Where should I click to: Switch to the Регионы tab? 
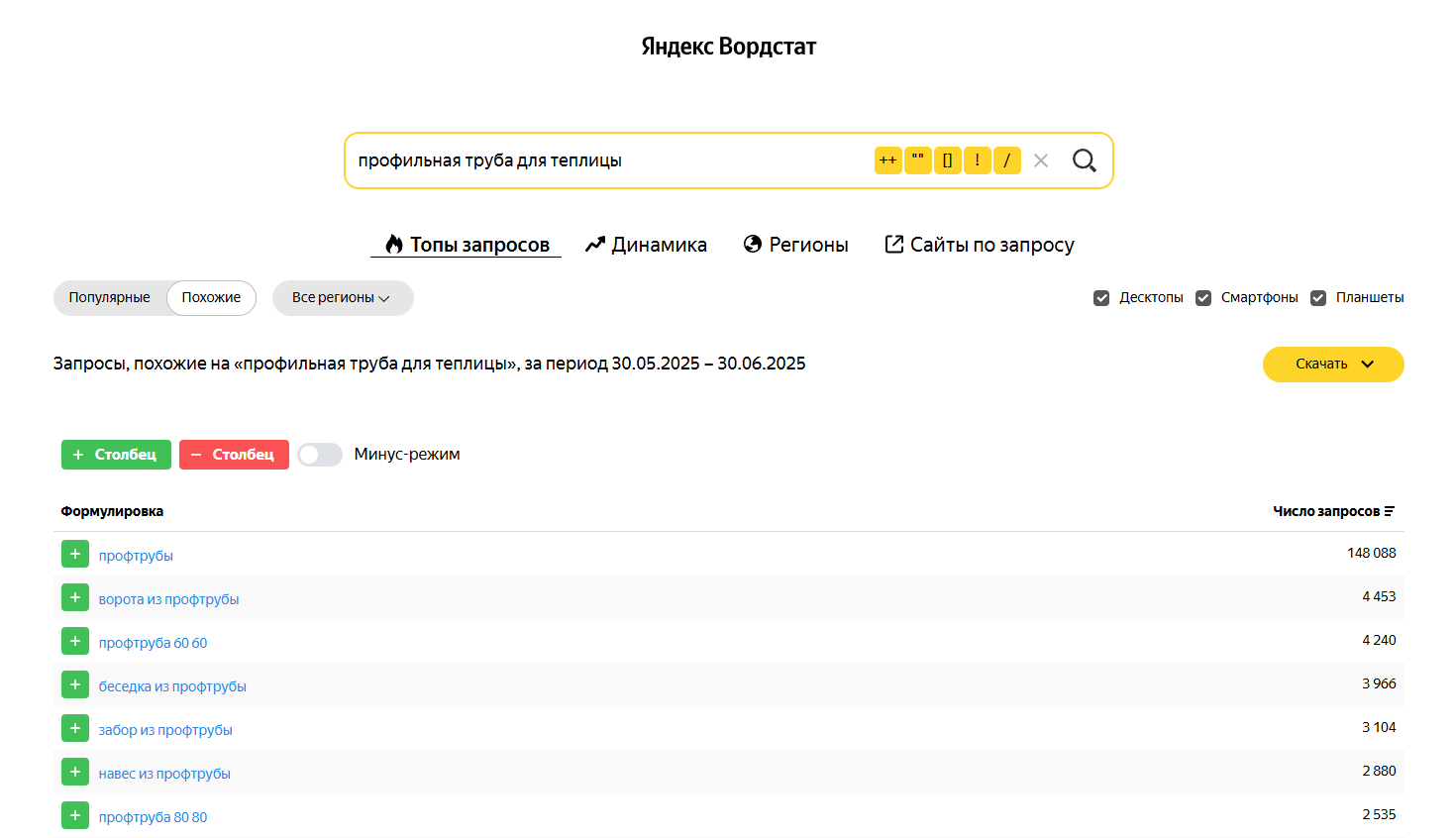pos(796,245)
